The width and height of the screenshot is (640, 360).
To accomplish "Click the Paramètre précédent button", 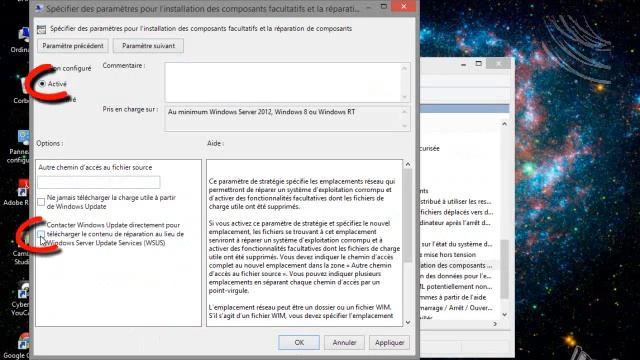I will tap(73, 46).
